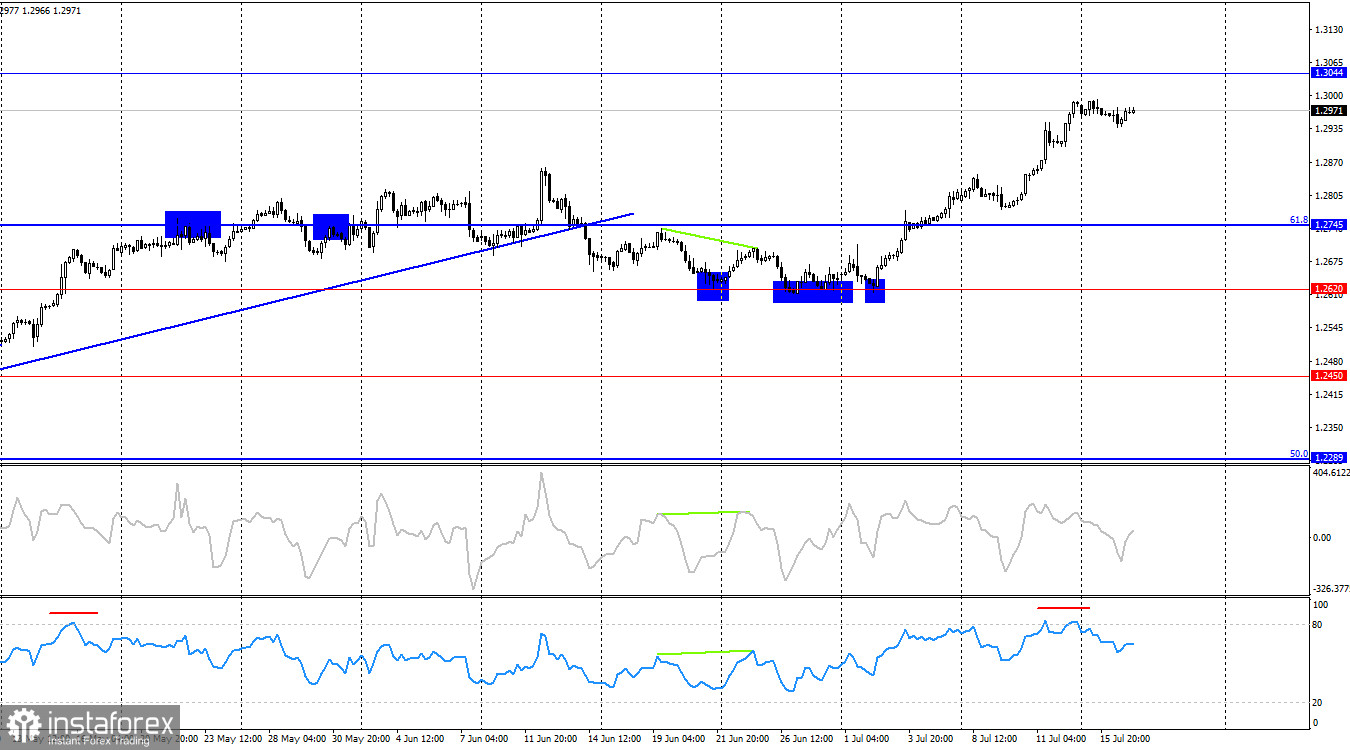This screenshot has width=1350, height=750.
Task: Click the 80 level on RSI scale
Action: 1319,625
